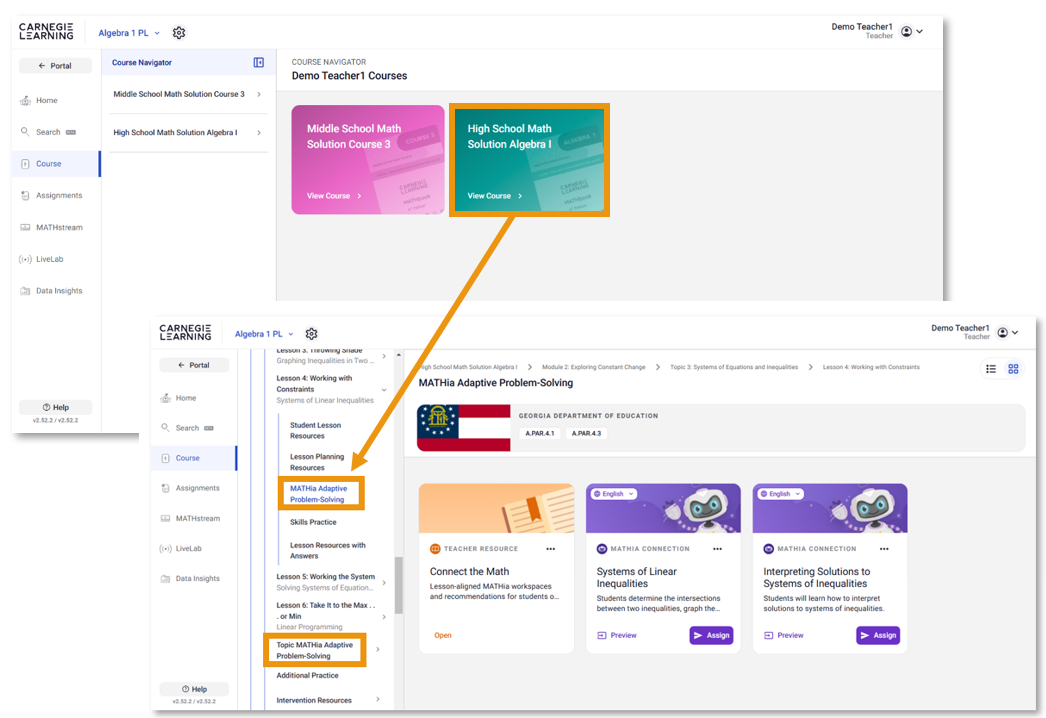Expand Topic MATHia Adaptive Problem-Solving item

378,649
